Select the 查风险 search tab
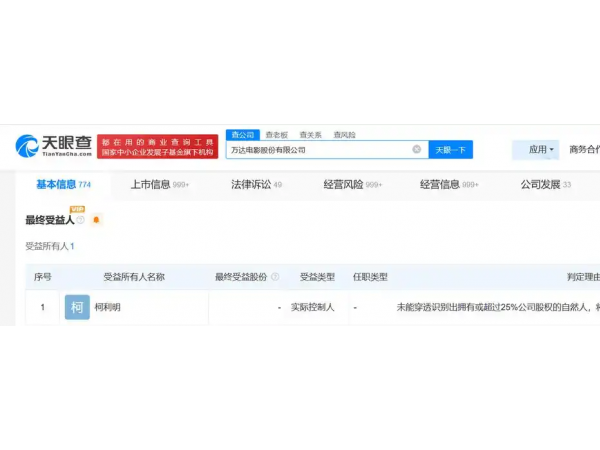Viewport: 600px width, 450px height. (344, 134)
